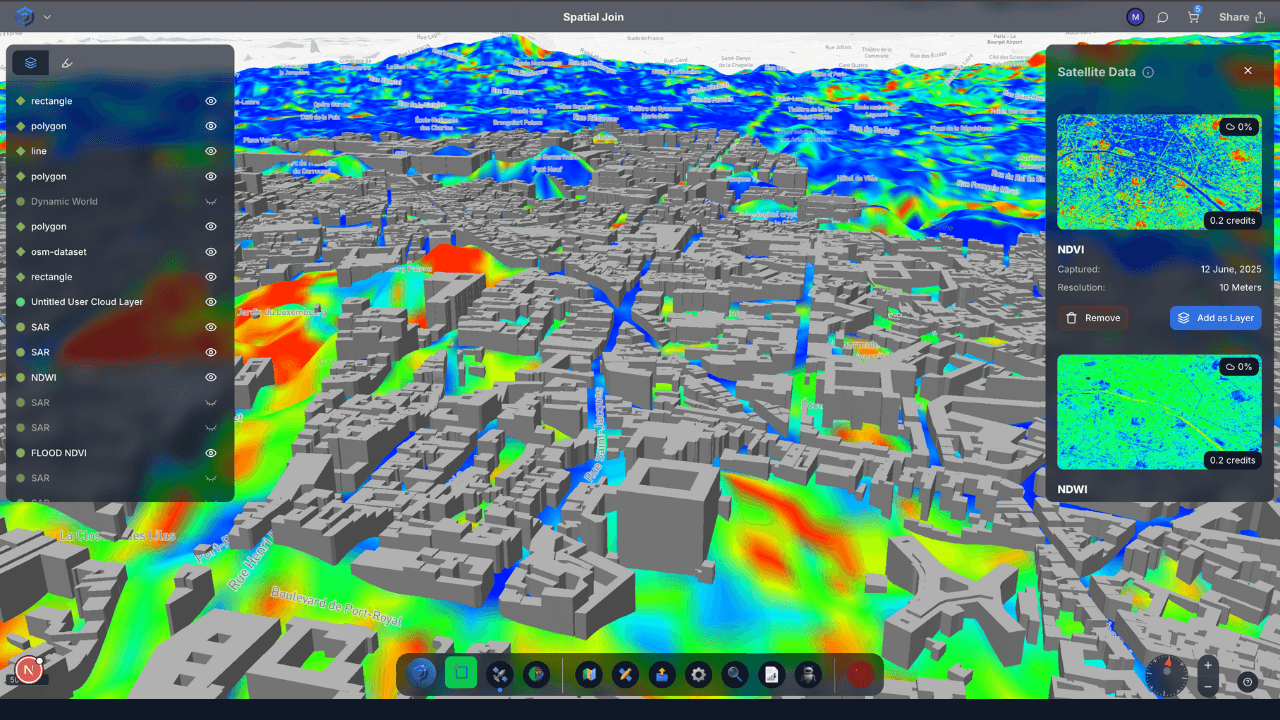Open the satellite data tool in bottom toolbar
This screenshot has height=720, width=1280.
tap(499, 675)
